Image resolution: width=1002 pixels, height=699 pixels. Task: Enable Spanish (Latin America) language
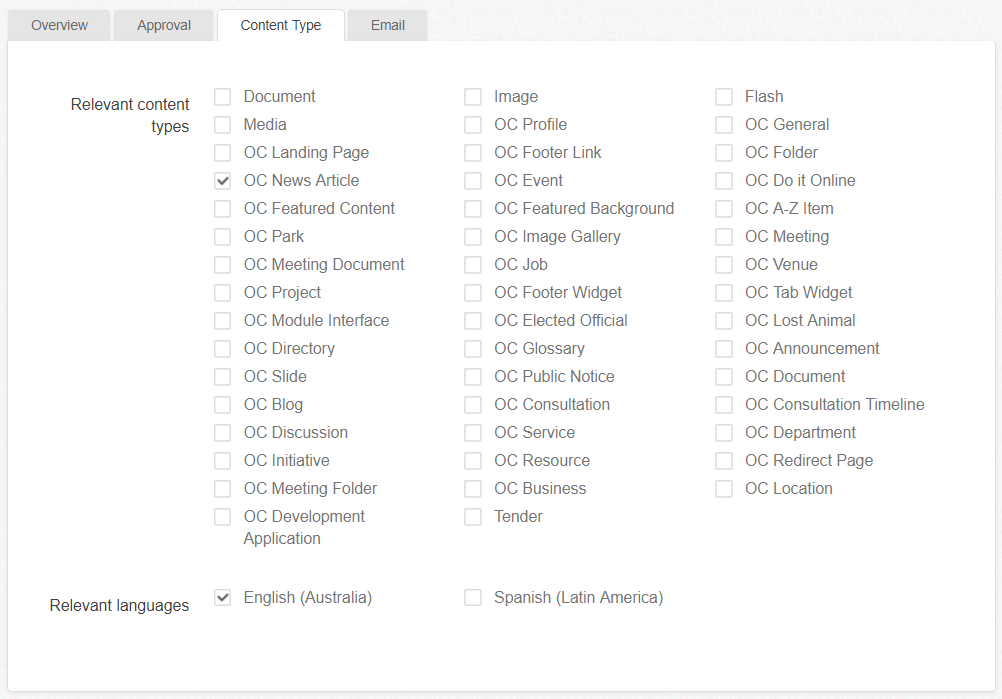click(473, 597)
